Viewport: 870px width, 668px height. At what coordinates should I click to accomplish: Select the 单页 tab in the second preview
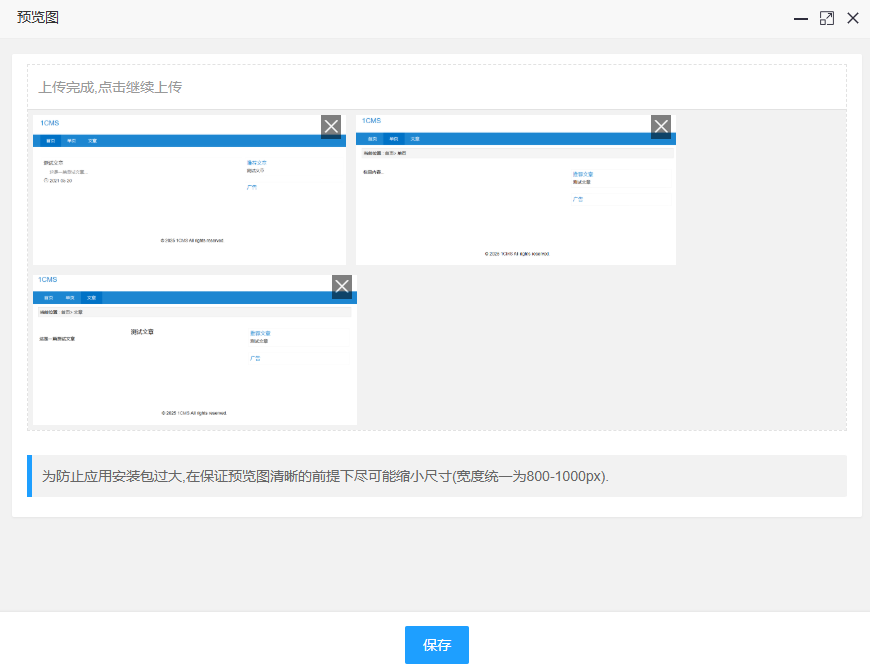click(x=394, y=139)
